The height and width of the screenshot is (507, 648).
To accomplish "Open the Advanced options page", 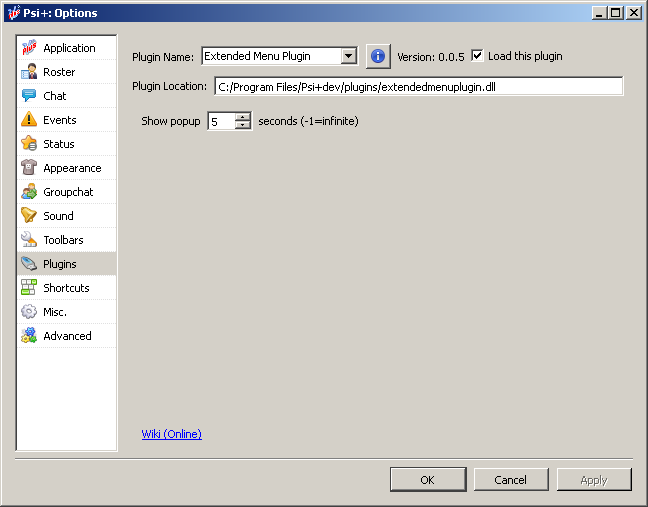I will click(x=67, y=336).
